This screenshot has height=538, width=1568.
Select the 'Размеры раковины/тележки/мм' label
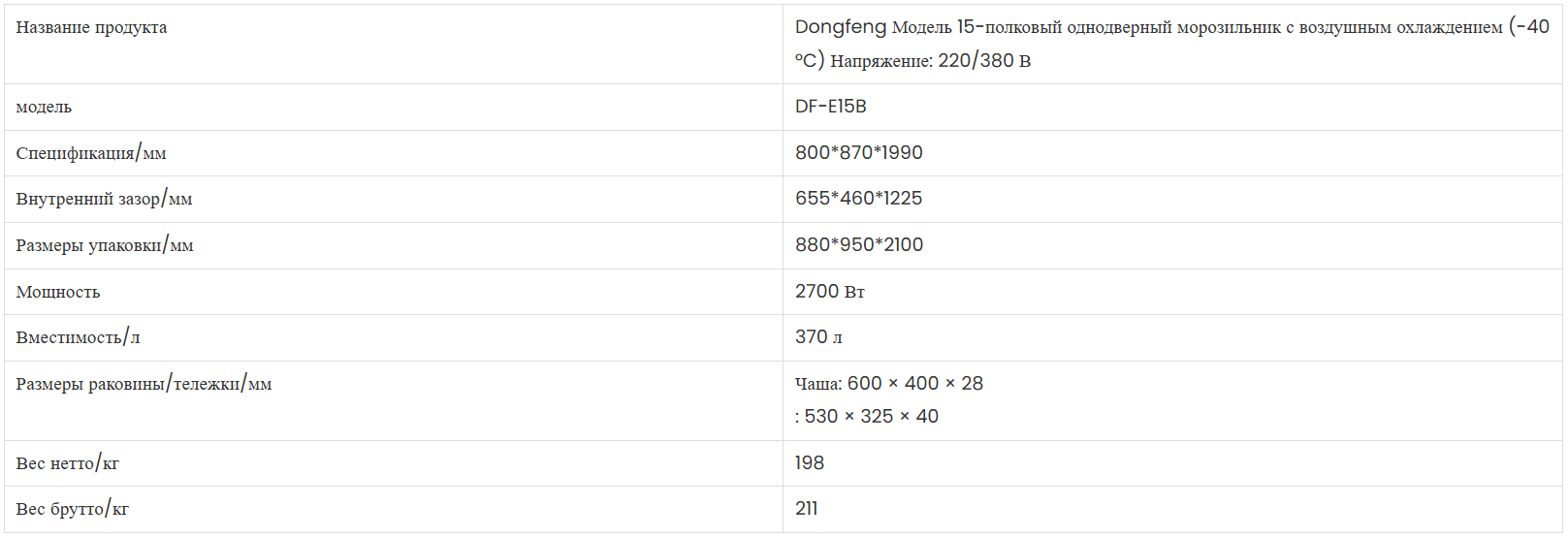pos(144,384)
